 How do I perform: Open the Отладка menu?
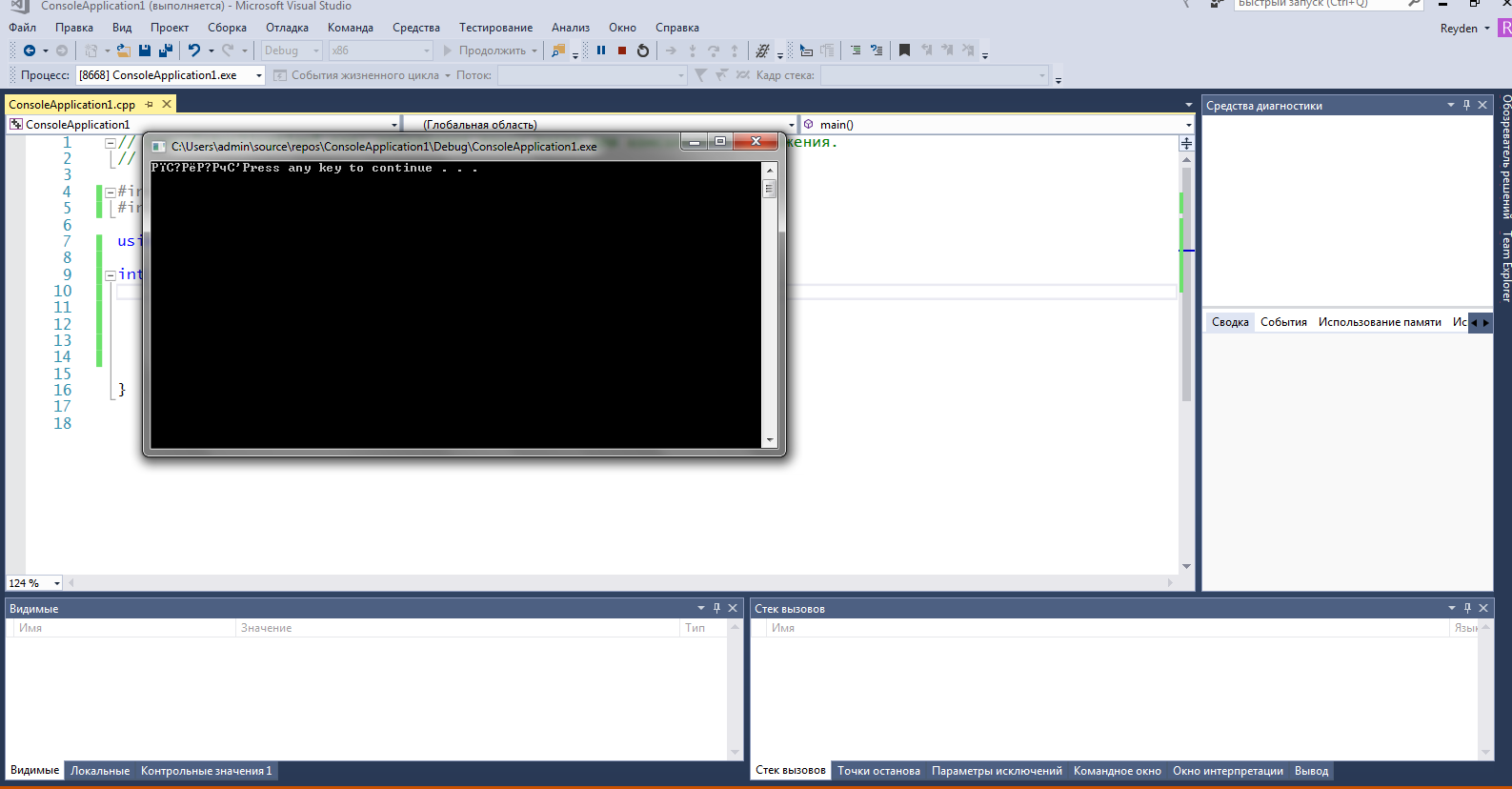287,28
